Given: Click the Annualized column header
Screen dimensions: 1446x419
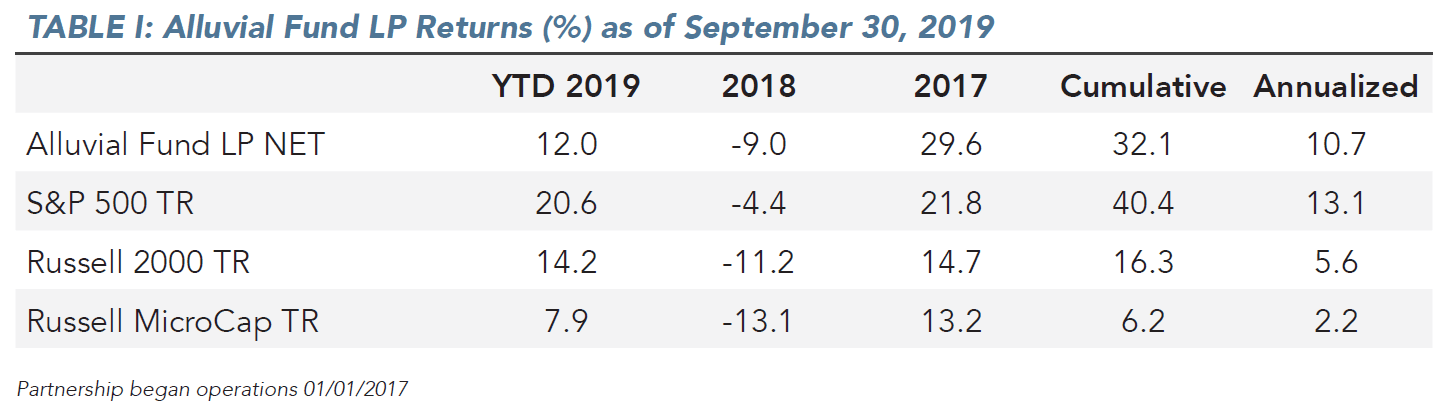Looking at the screenshot, I should (x=1335, y=86).
